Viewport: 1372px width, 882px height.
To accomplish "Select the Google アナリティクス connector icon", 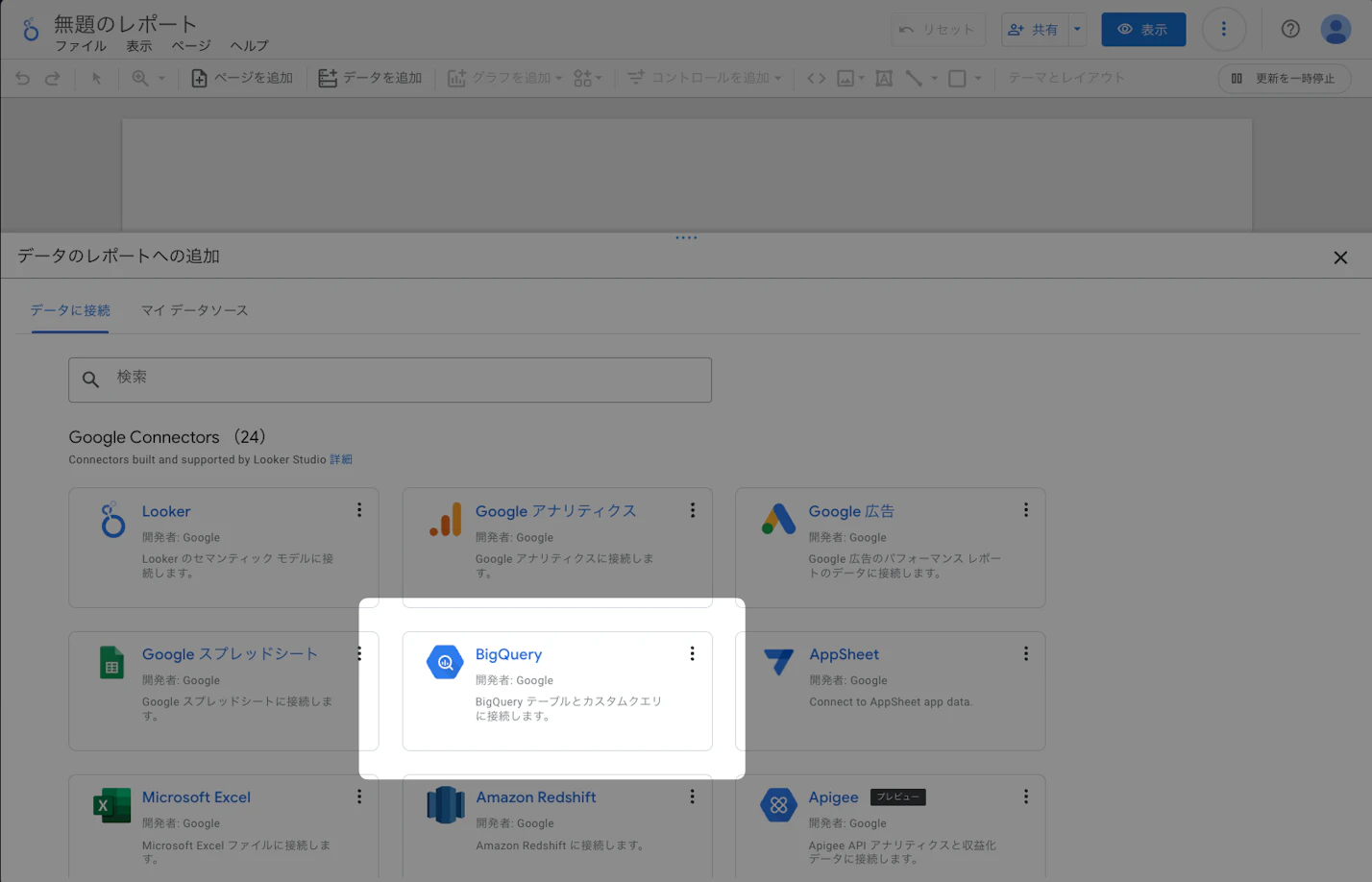I will pos(445,520).
